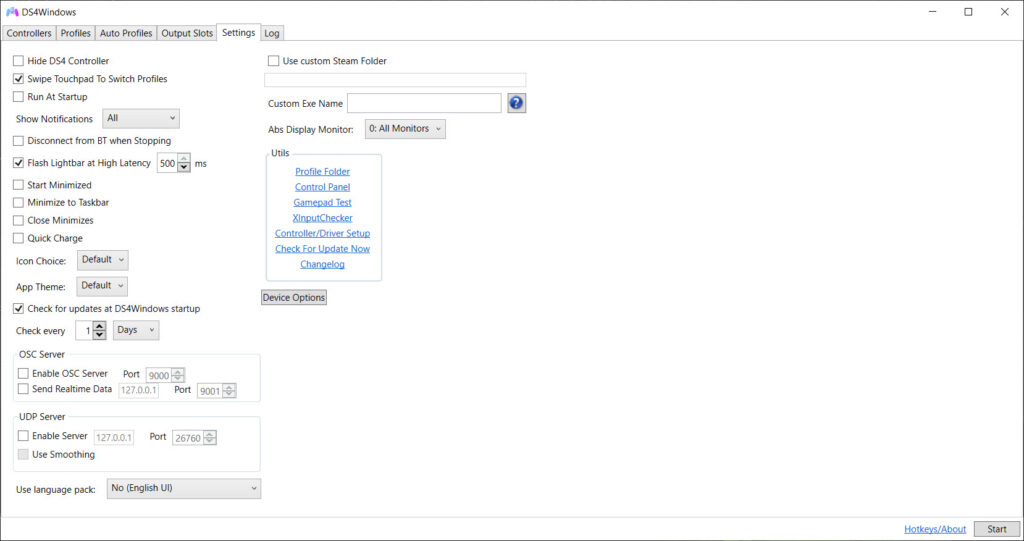Switch to the Profiles tab
The width and height of the screenshot is (1024, 541).
click(x=76, y=33)
